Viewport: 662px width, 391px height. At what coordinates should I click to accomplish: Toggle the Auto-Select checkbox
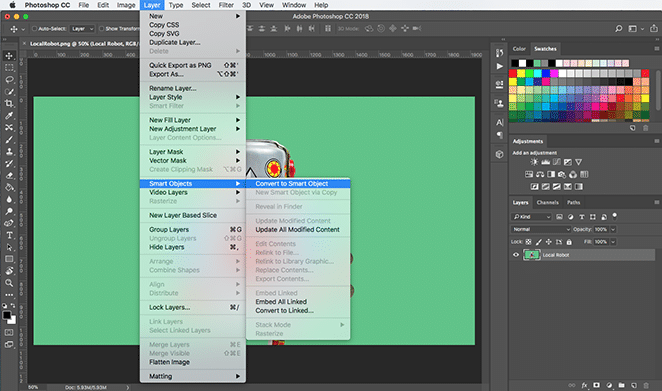click(35, 29)
